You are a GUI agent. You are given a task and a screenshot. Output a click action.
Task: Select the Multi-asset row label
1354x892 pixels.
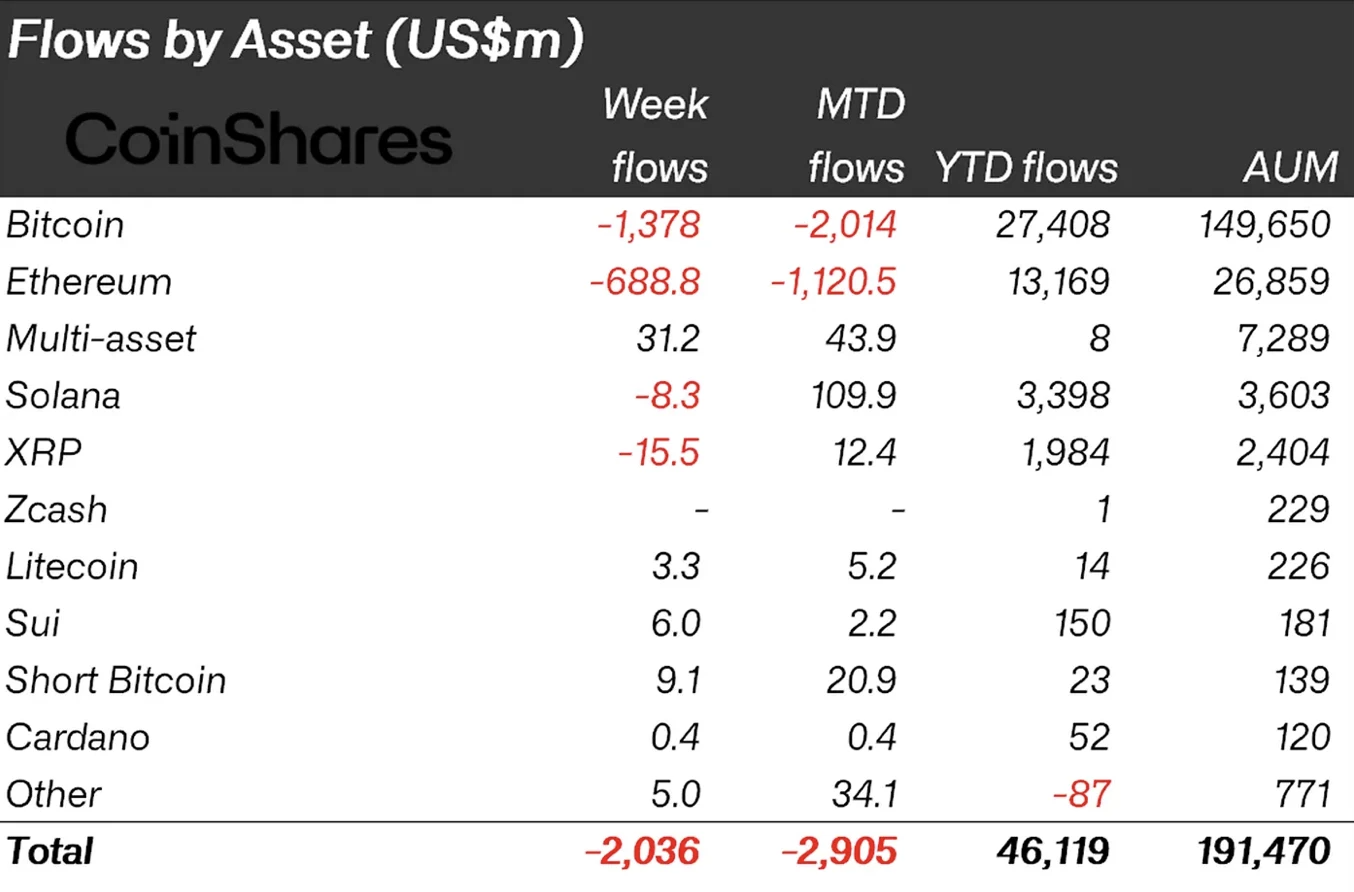101,339
